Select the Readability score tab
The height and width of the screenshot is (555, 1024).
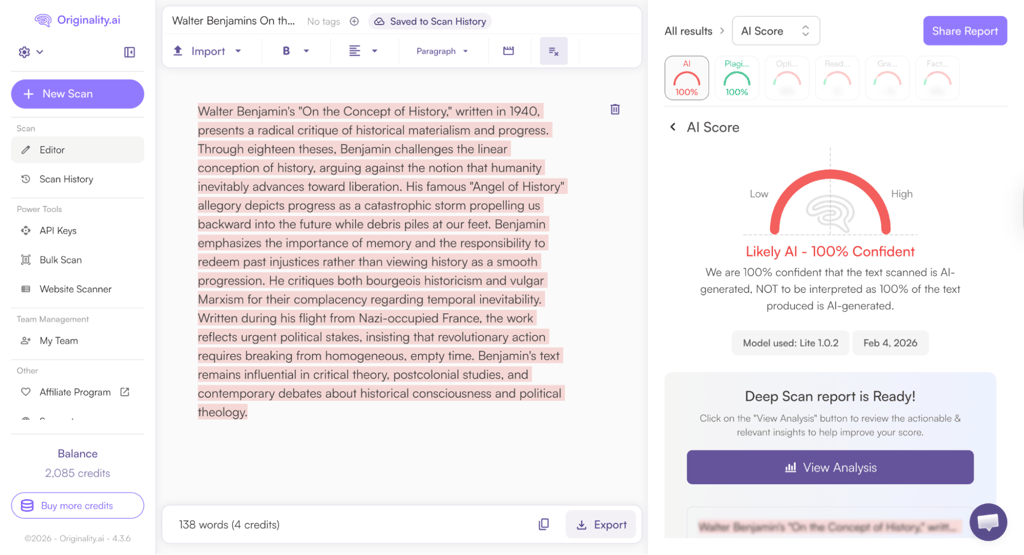[837, 78]
